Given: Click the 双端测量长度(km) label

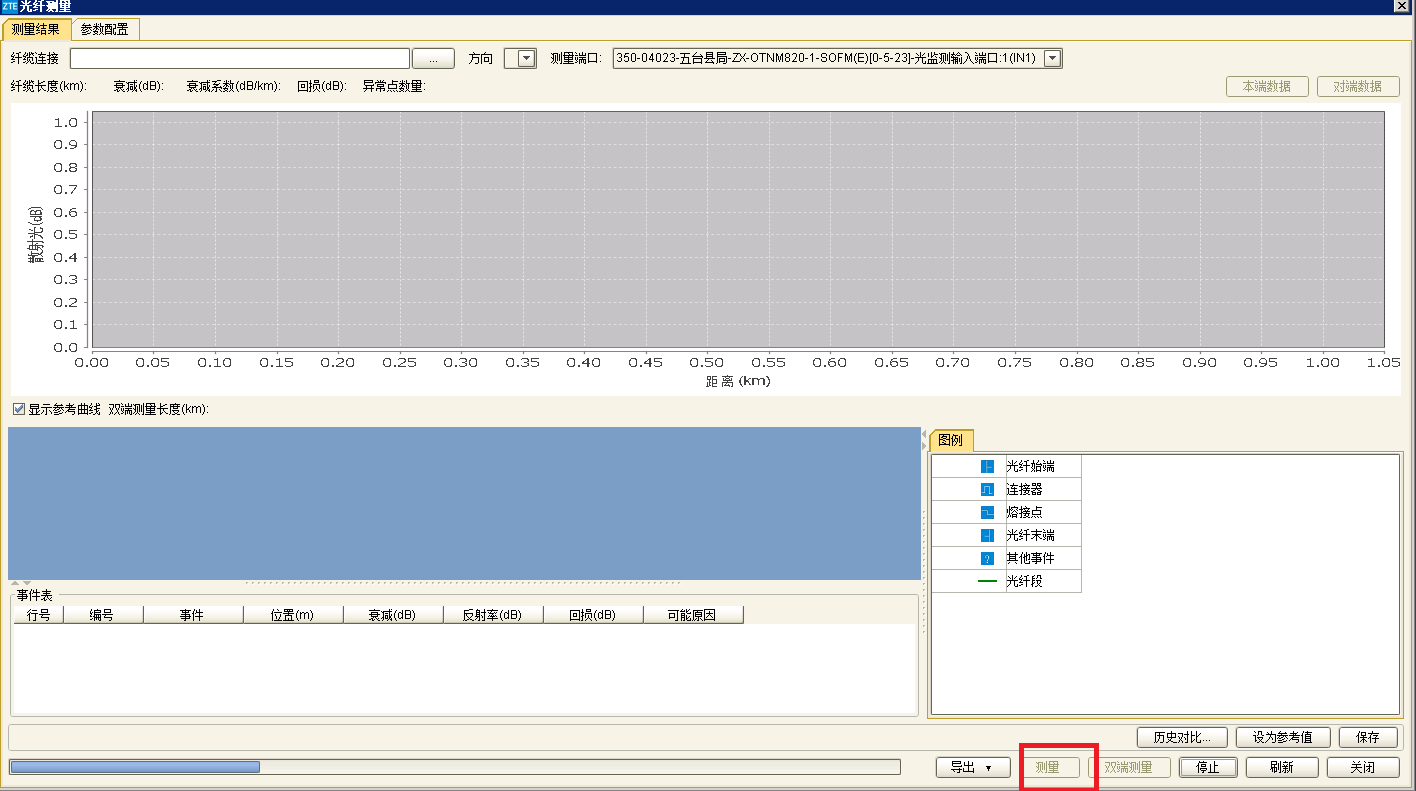Looking at the screenshot, I should coord(159,409).
